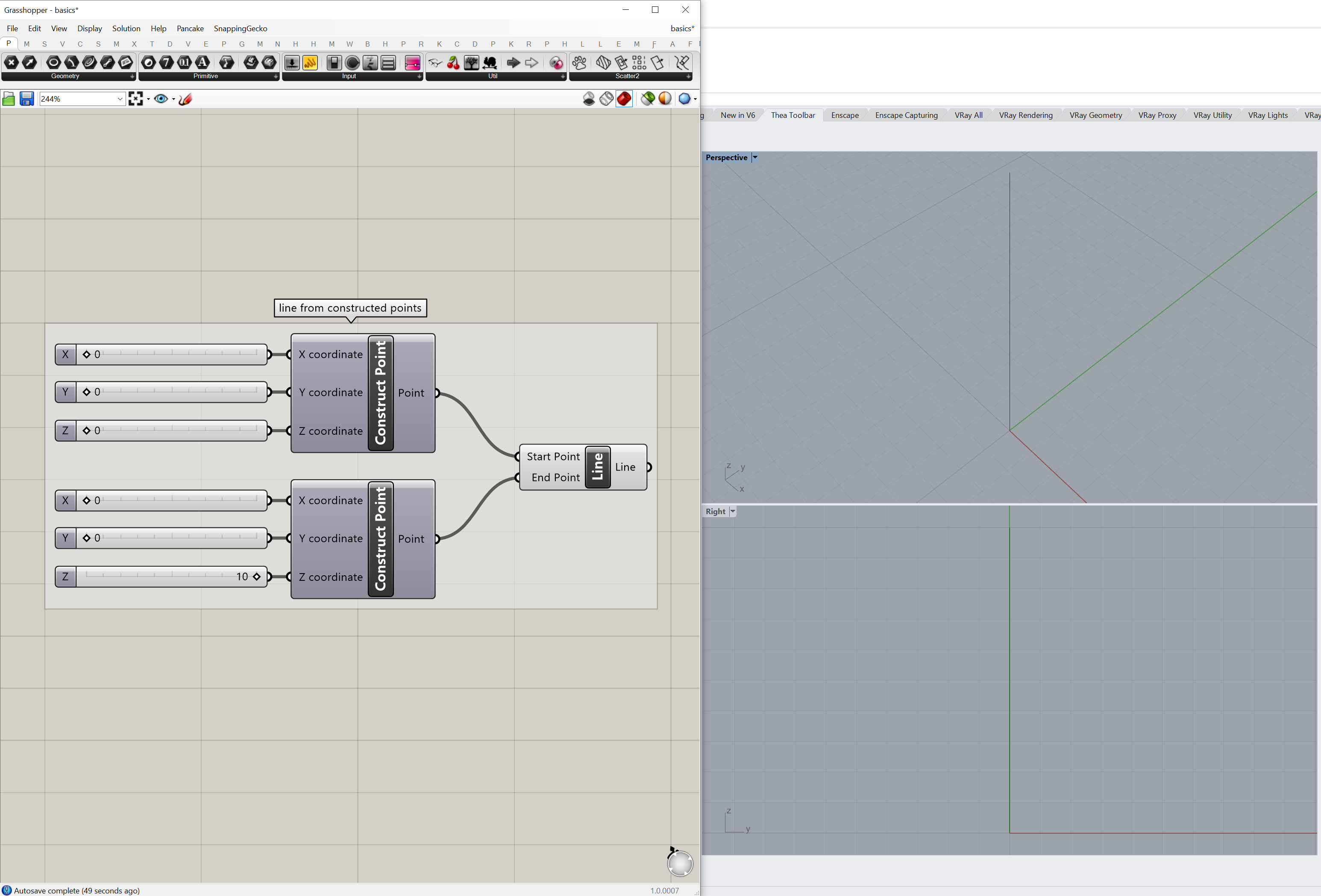
Task: Disable preview with the no-preview icon
Action: click(589, 99)
